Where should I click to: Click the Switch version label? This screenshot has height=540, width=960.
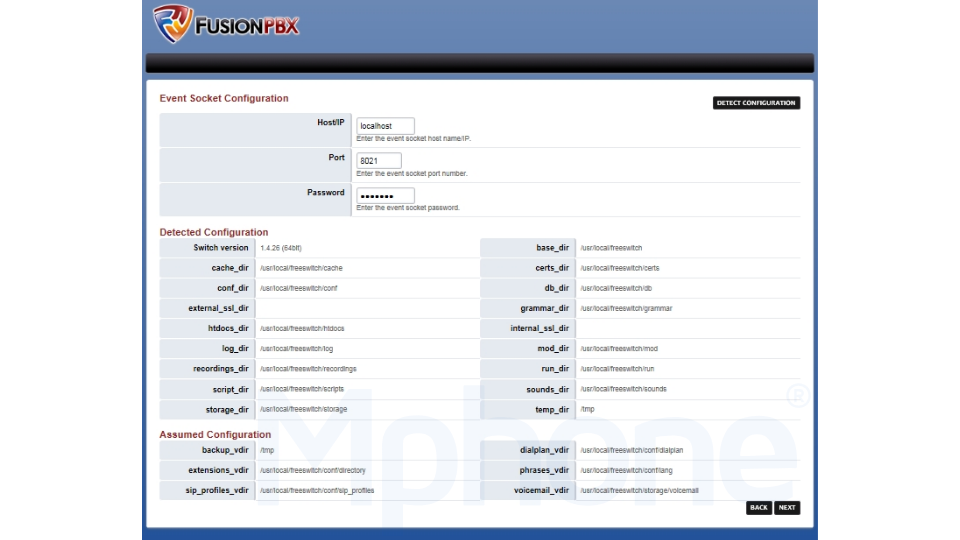[221, 248]
